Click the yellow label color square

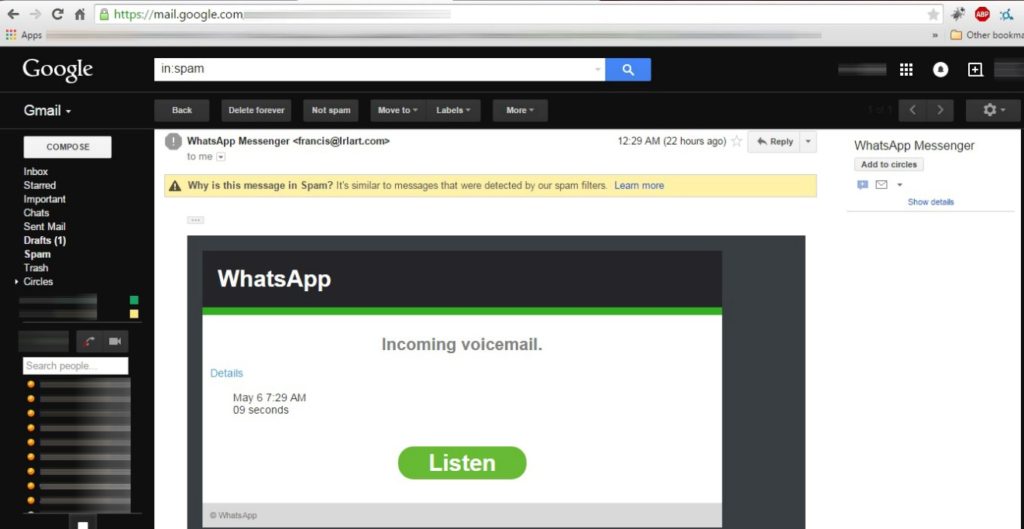pyautogui.click(x=134, y=314)
